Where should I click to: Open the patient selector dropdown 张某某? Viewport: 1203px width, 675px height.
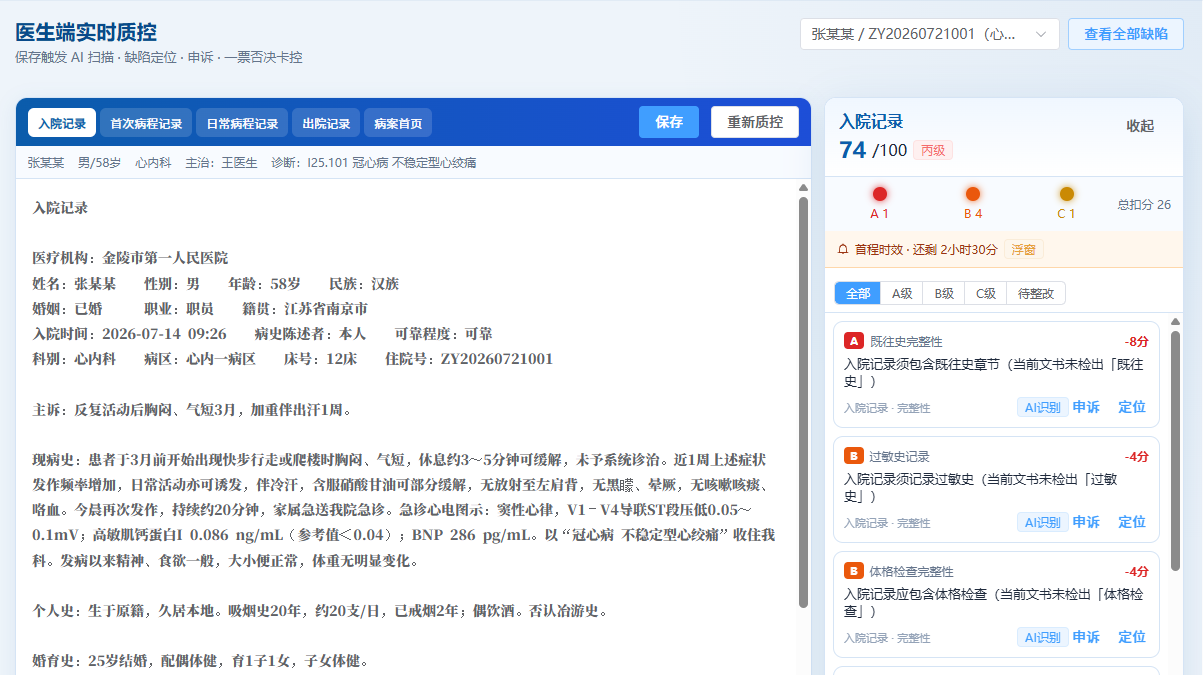point(929,34)
